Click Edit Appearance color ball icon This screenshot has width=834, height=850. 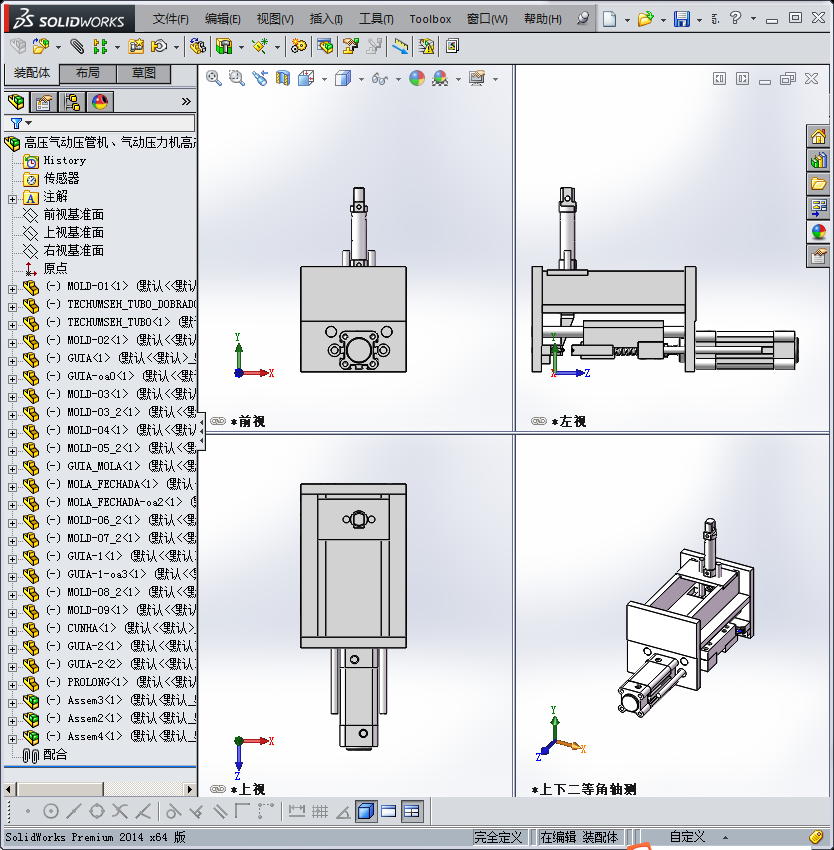[416, 79]
